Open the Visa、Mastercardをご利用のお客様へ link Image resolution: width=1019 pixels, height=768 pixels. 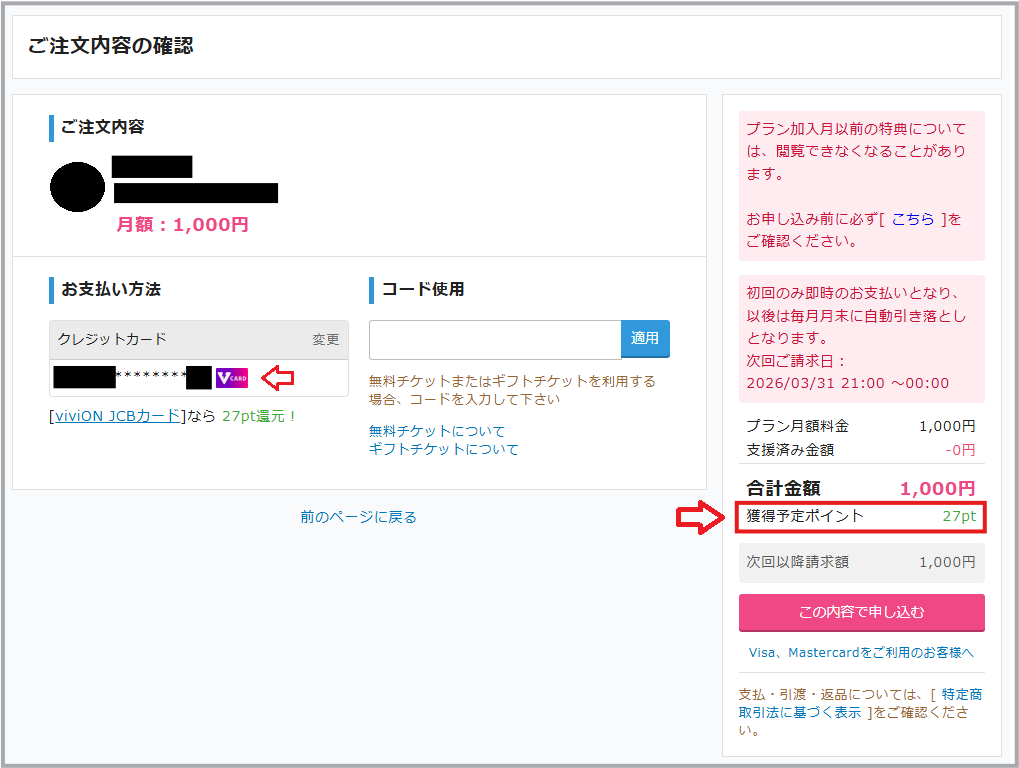[861, 652]
